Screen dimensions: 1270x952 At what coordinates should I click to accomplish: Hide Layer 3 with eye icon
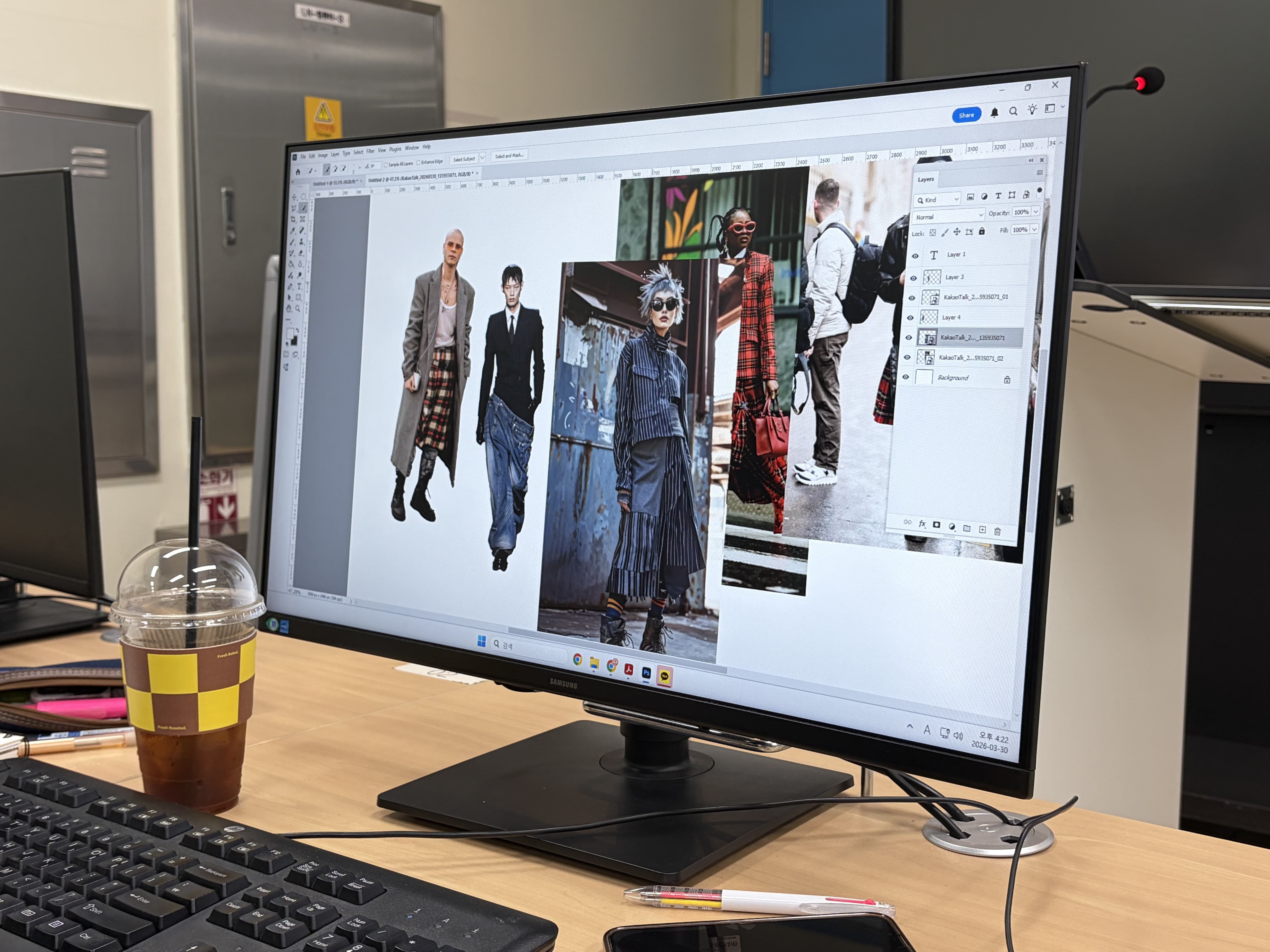point(913,278)
